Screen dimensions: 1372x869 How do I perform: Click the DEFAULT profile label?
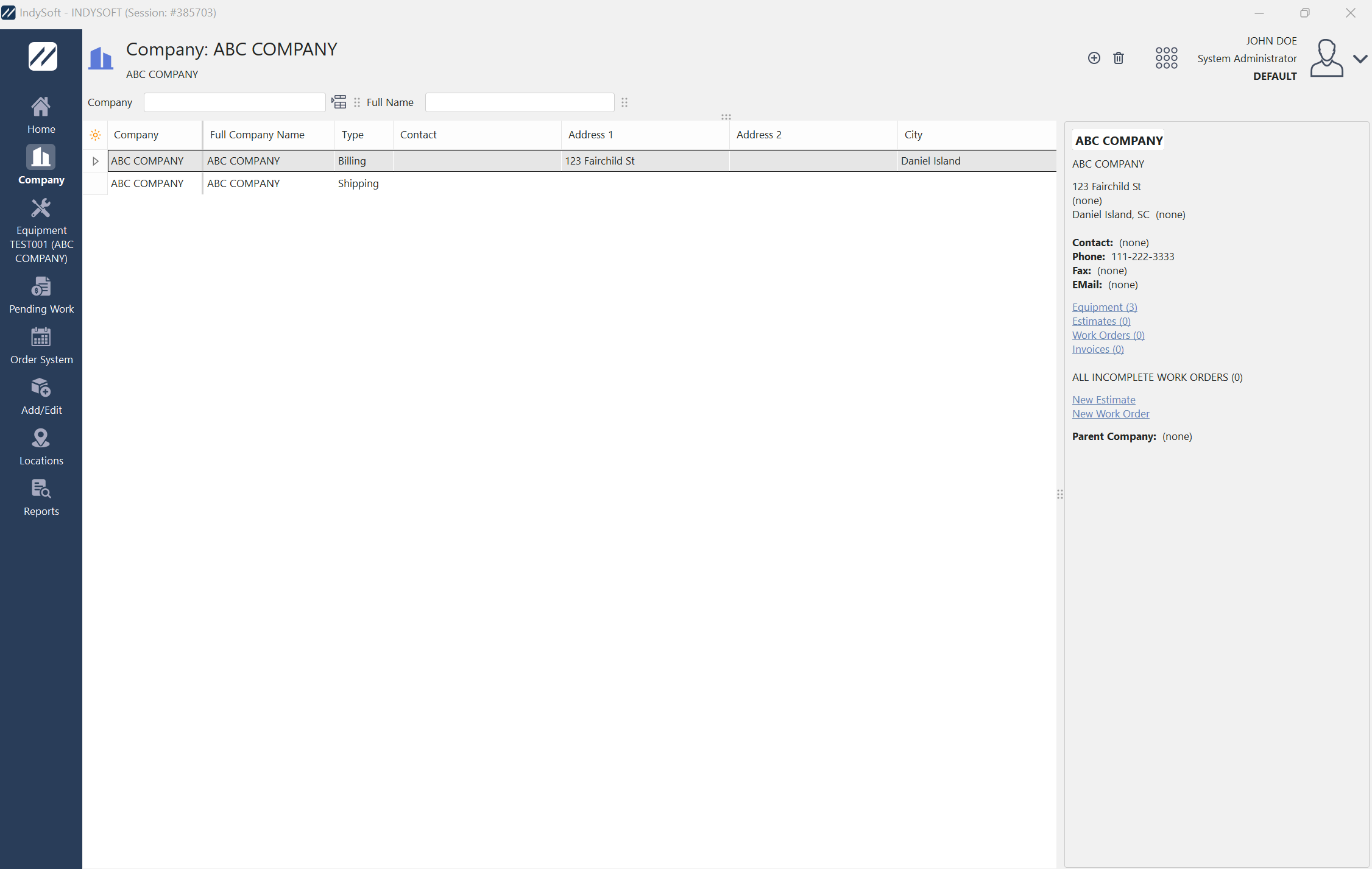(1275, 76)
